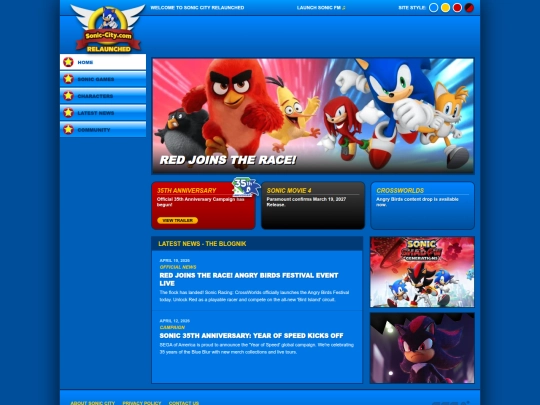Viewport: 540px width, 405px height.
Task: Click the 35th anniversary badge icon
Action: coord(246,187)
